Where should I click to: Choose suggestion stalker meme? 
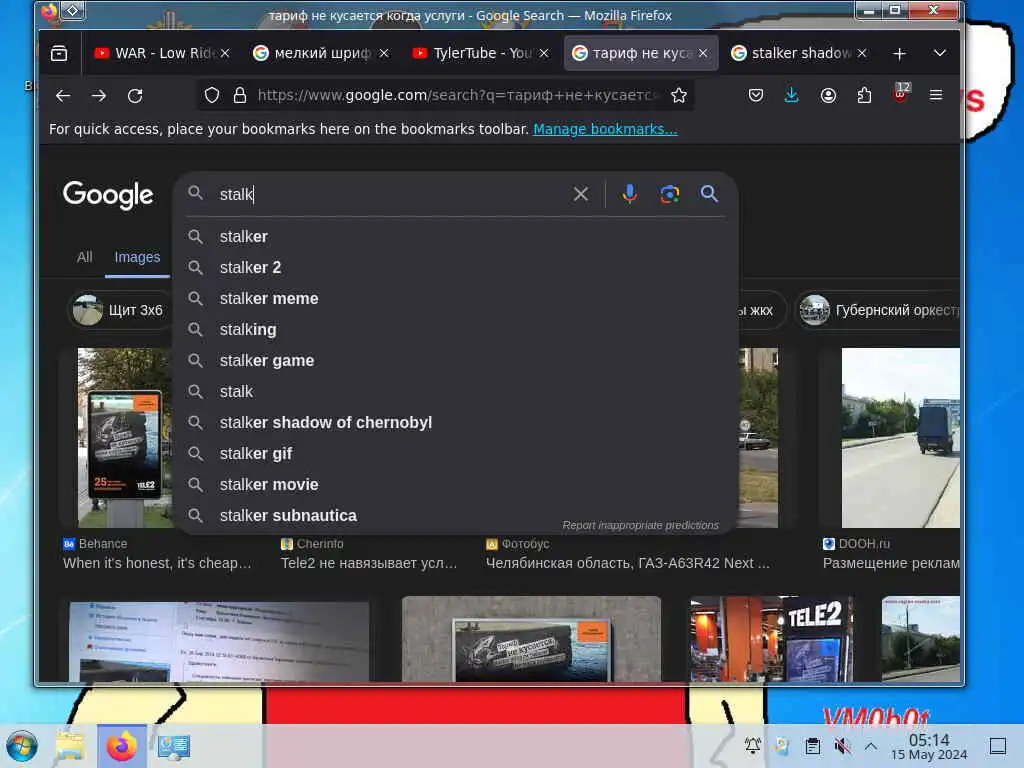tap(455, 298)
